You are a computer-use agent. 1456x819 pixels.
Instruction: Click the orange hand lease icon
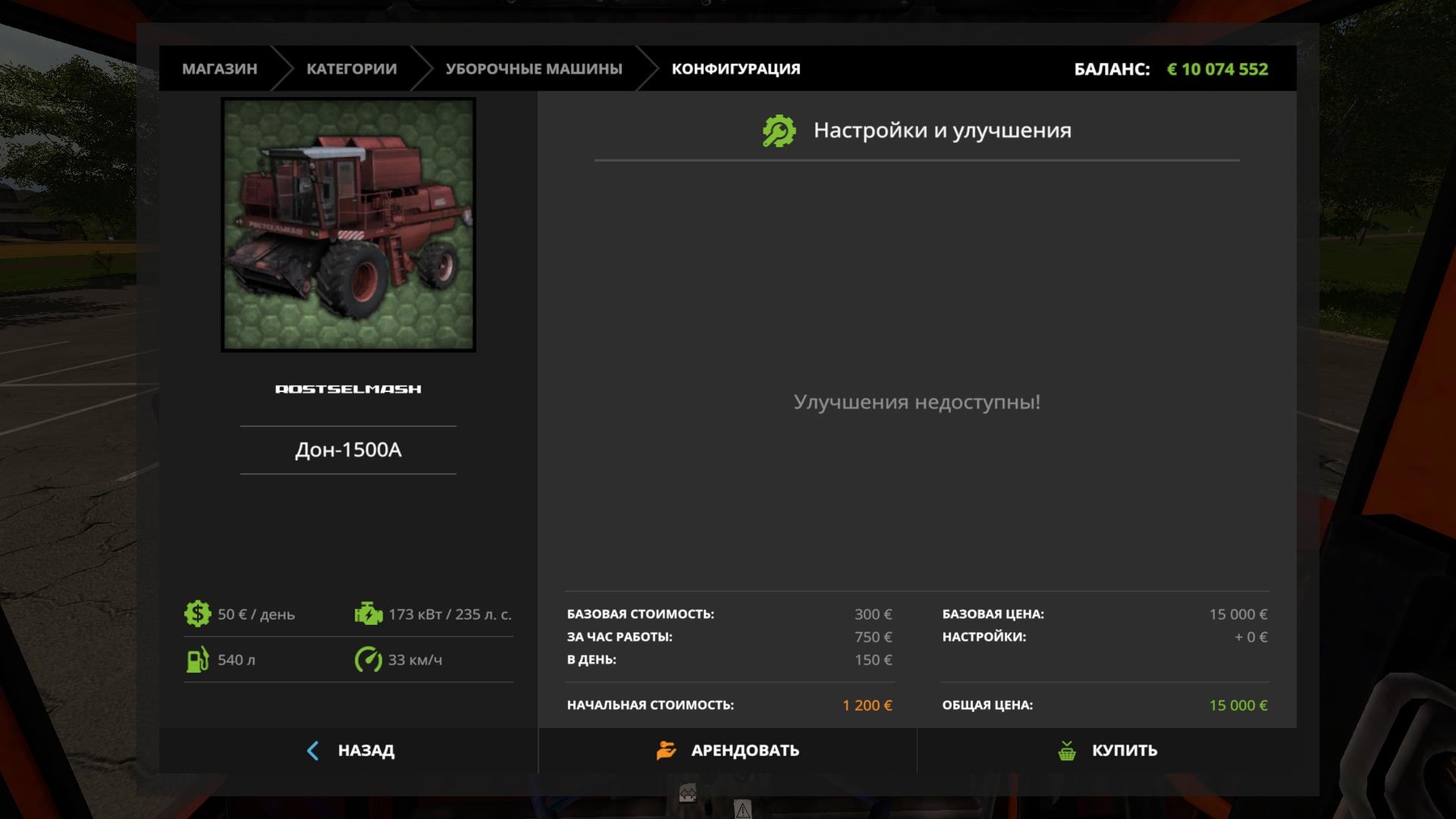tap(666, 750)
